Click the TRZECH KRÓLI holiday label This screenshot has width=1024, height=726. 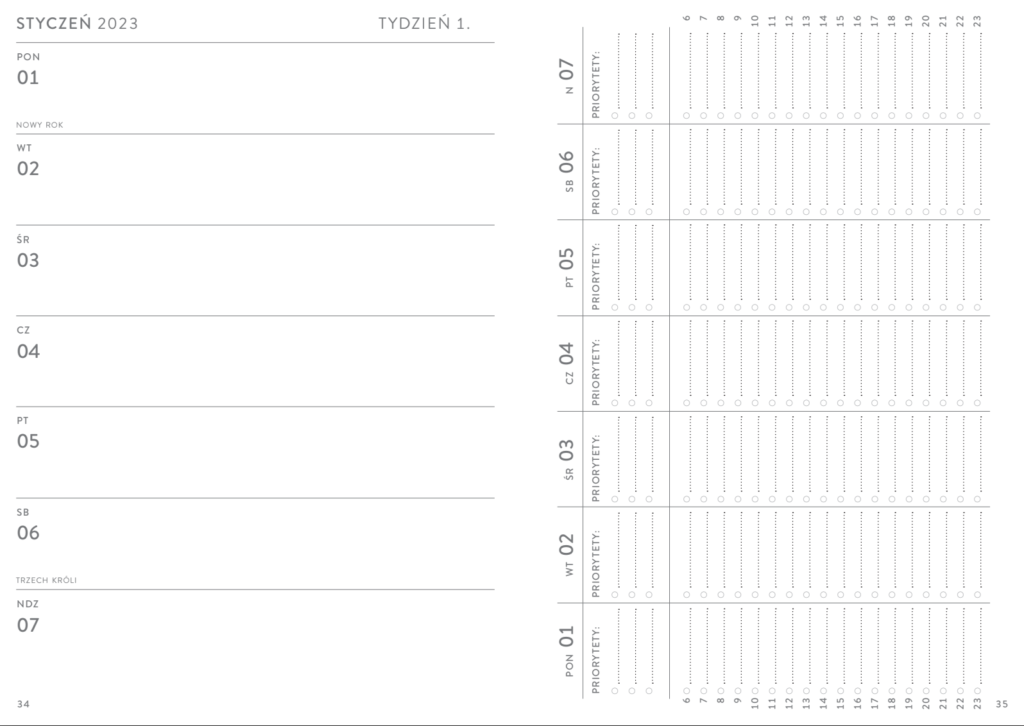pyautogui.click(x=47, y=580)
